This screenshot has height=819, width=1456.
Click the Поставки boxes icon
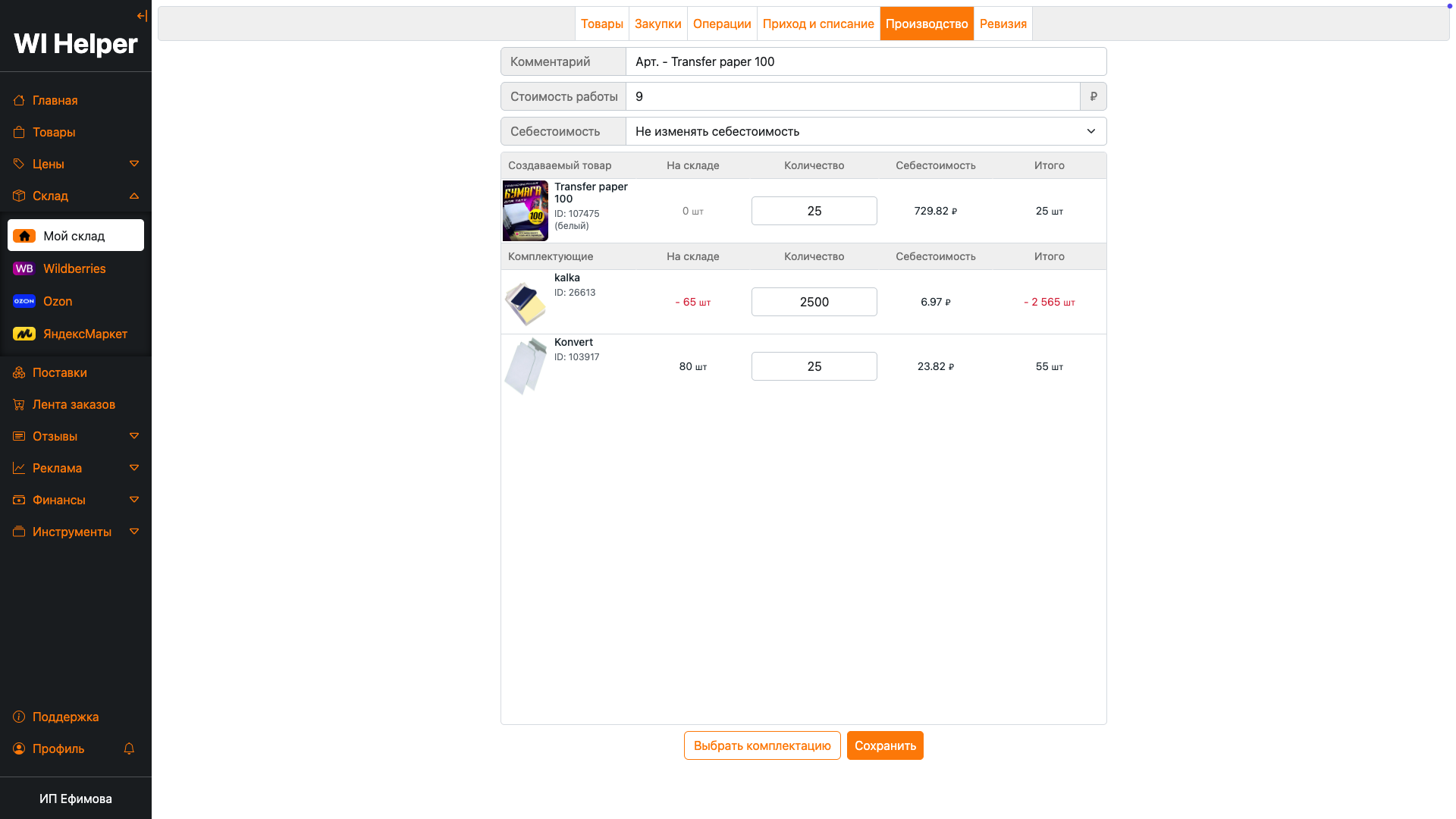(x=19, y=372)
